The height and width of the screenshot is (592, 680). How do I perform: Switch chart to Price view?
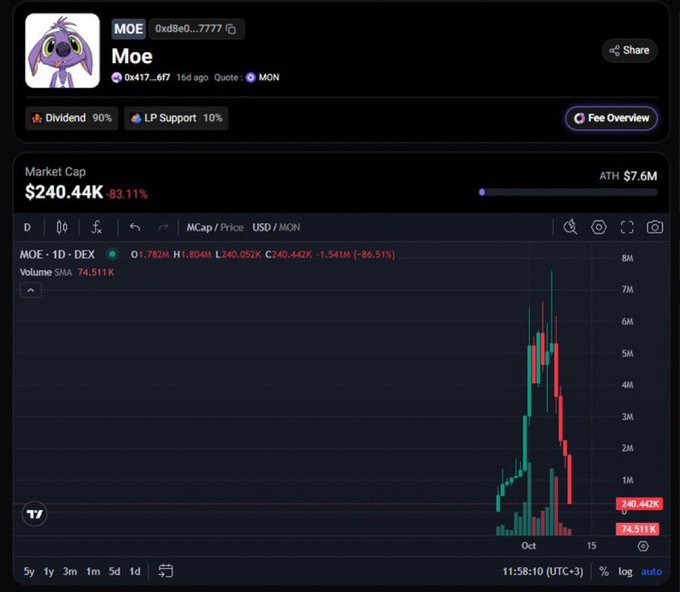point(232,228)
